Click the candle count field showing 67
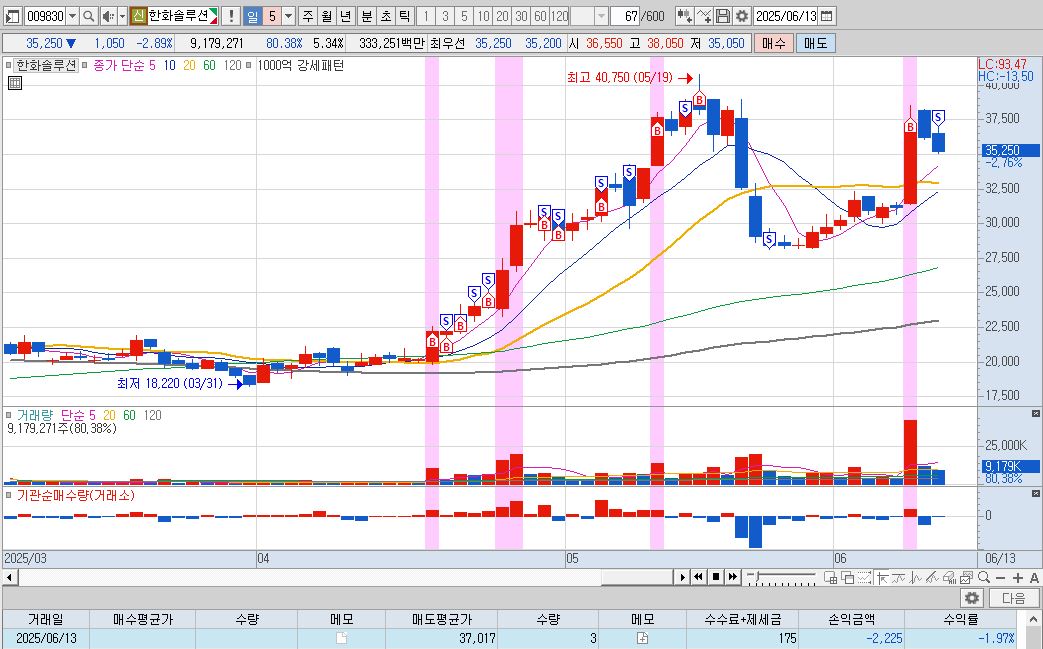Screen dimensions: 1043x649 pyautogui.click(x=627, y=16)
